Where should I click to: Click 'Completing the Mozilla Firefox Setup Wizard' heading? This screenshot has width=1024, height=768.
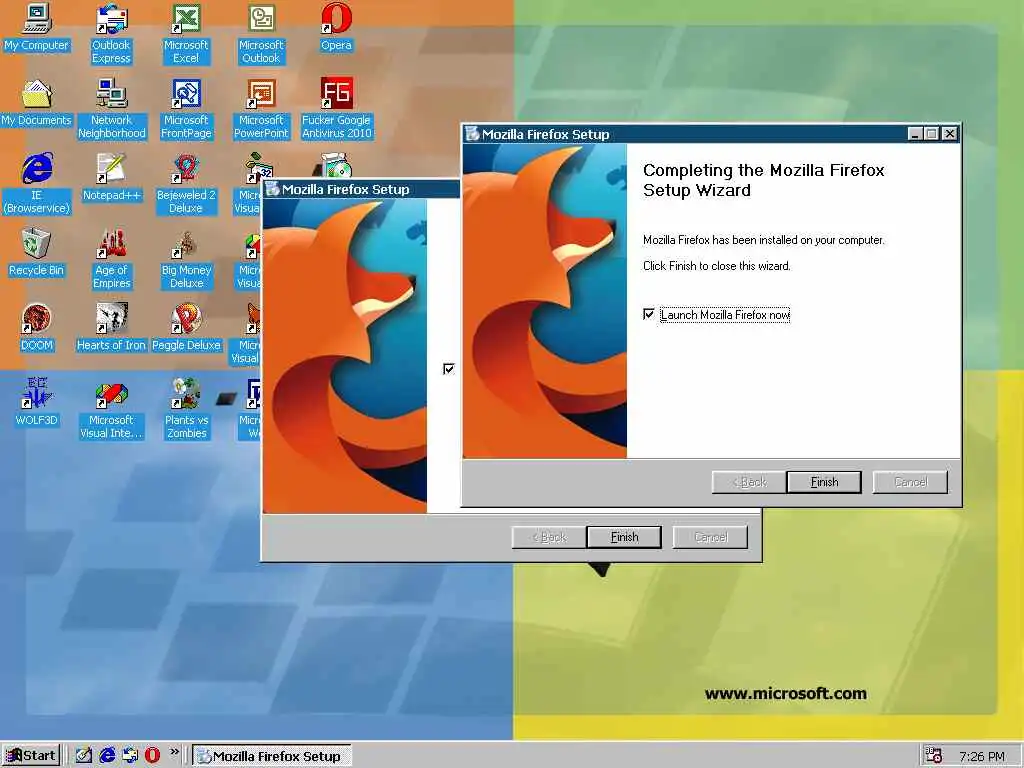point(763,180)
